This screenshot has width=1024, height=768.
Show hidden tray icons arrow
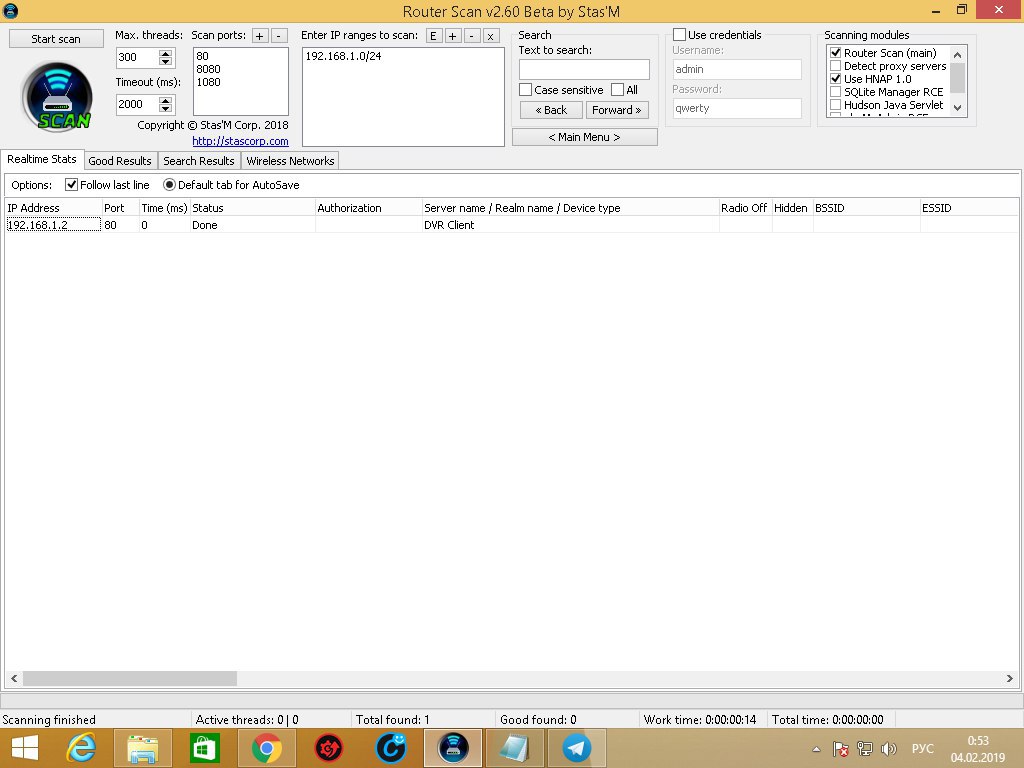click(816, 749)
